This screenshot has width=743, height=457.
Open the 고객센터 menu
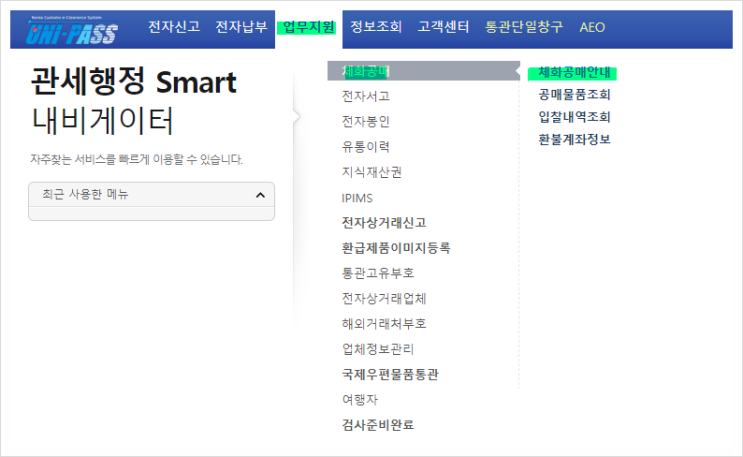[x=444, y=27]
